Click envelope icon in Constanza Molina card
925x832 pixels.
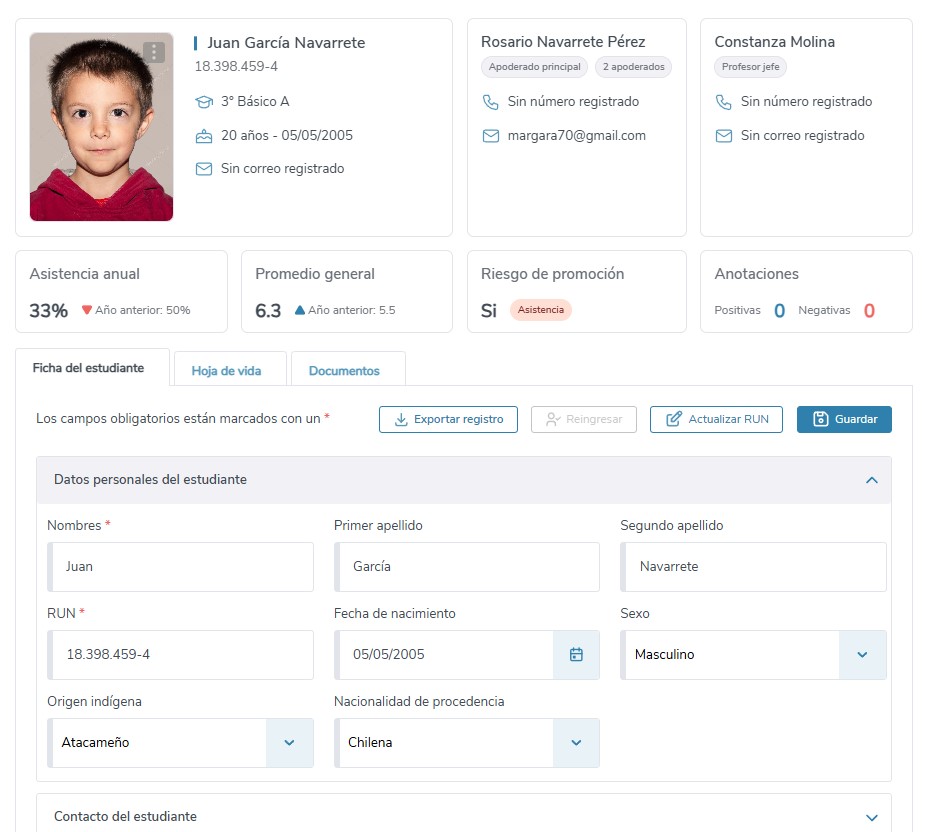coord(724,136)
